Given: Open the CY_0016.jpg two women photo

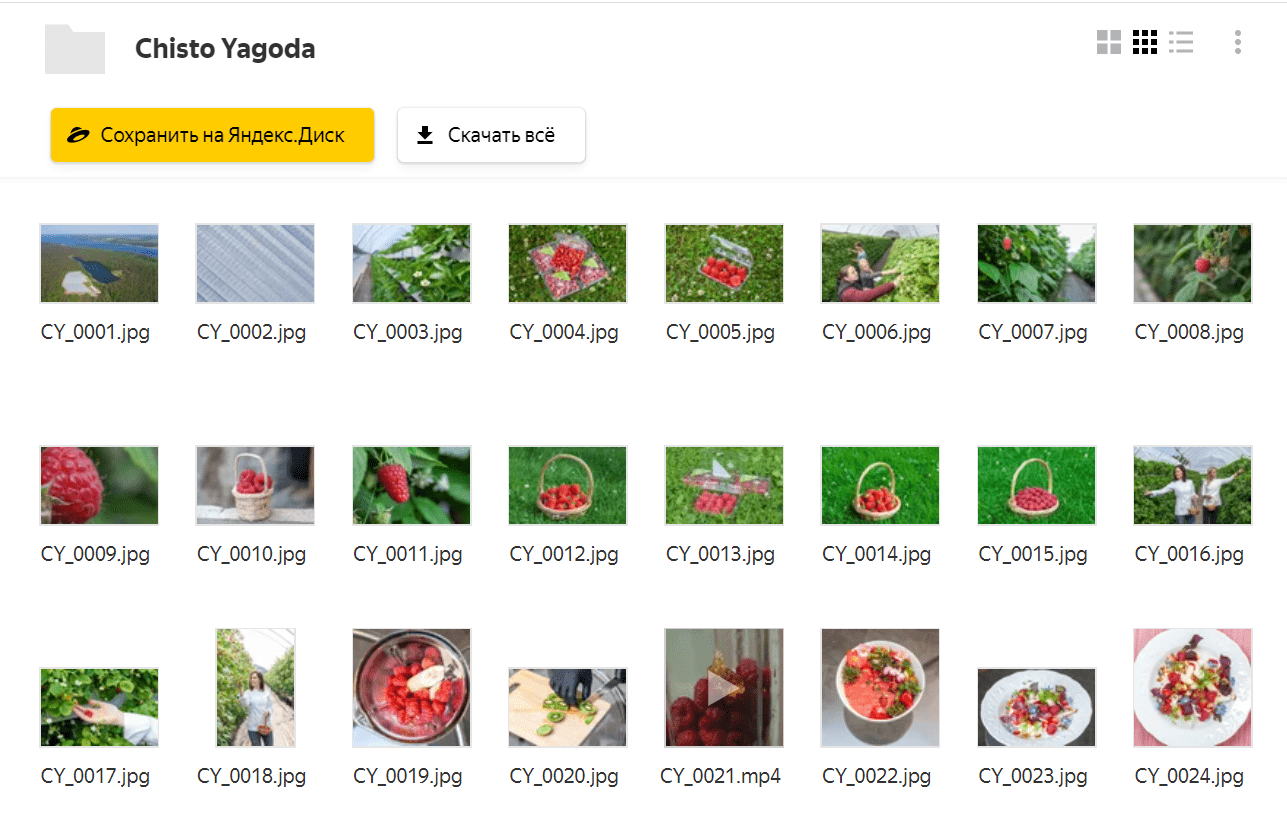Looking at the screenshot, I should 1192,485.
